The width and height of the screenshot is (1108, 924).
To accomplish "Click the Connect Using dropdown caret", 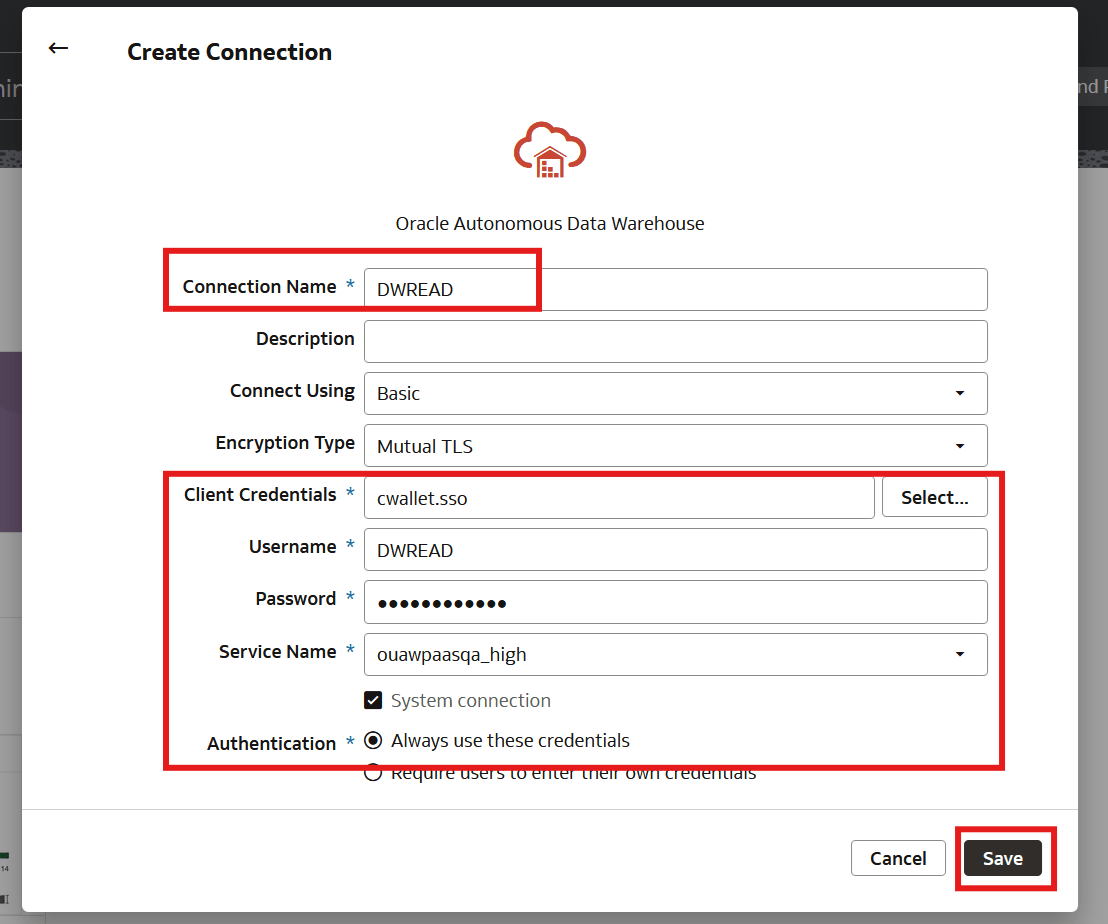I will [x=960, y=393].
